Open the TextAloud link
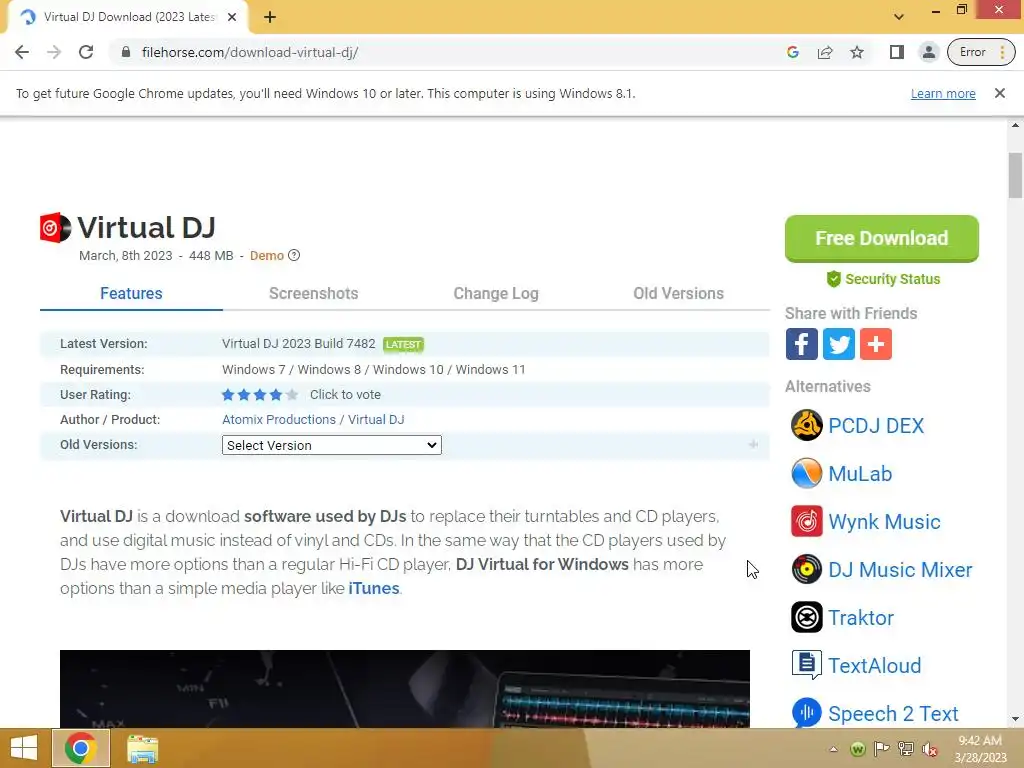 (x=874, y=665)
